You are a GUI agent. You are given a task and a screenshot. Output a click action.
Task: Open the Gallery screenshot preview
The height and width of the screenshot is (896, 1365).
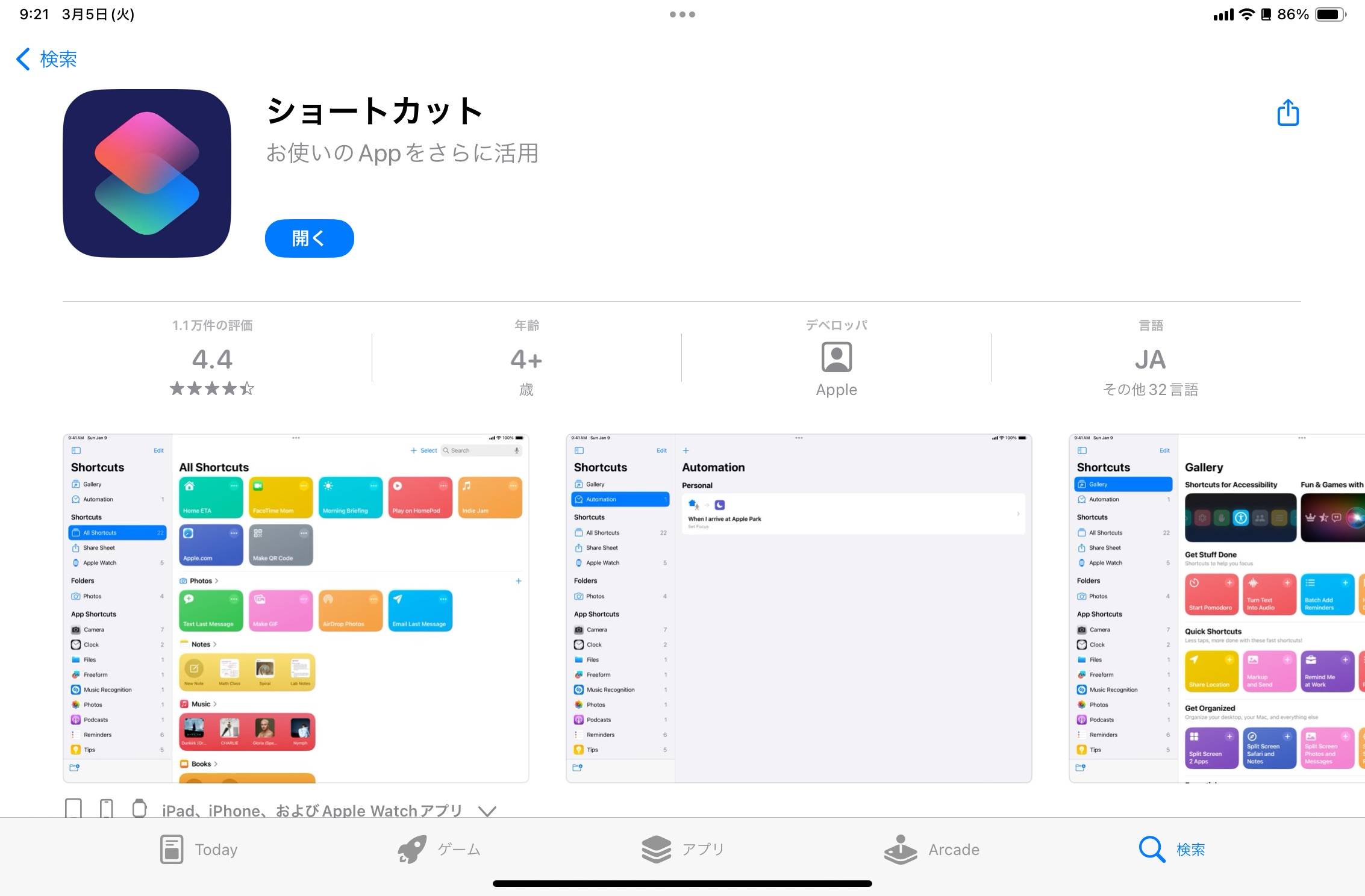(1217, 608)
